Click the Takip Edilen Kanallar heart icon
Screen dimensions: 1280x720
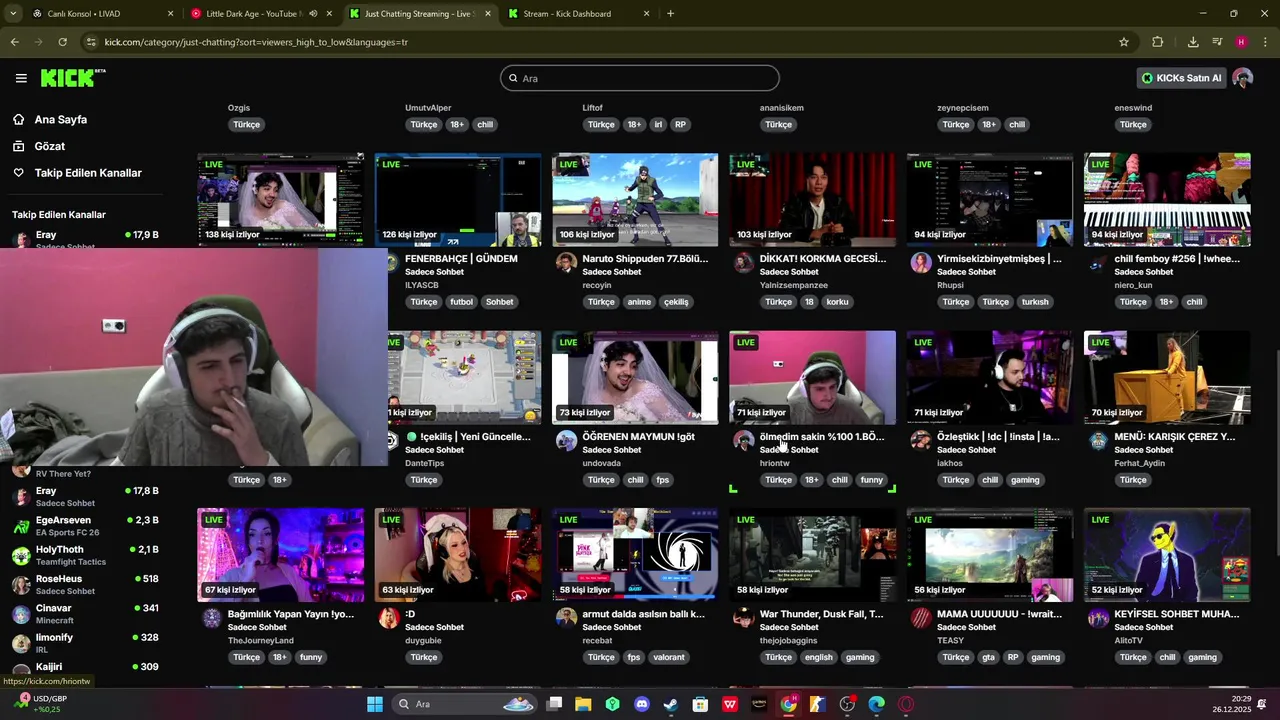point(18,173)
